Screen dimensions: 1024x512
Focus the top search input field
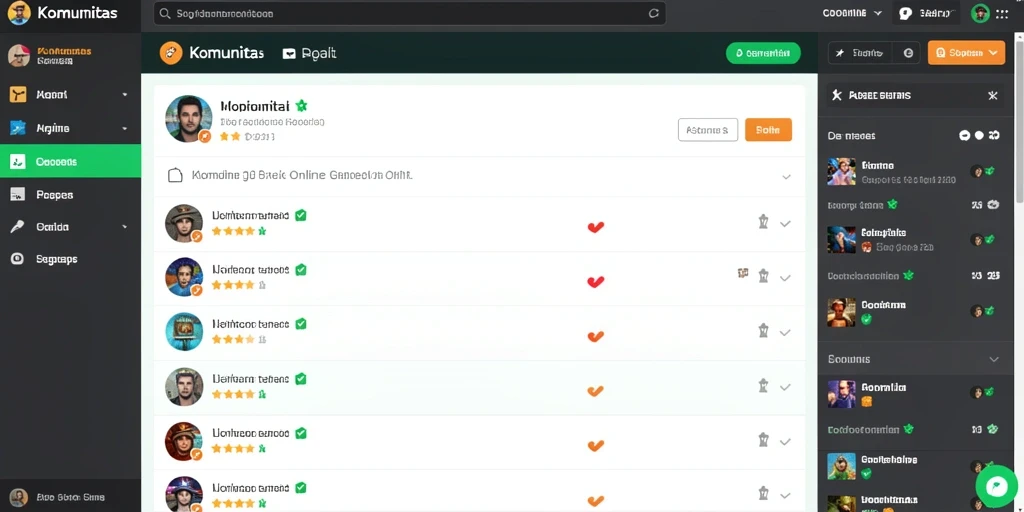click(409, 13)
